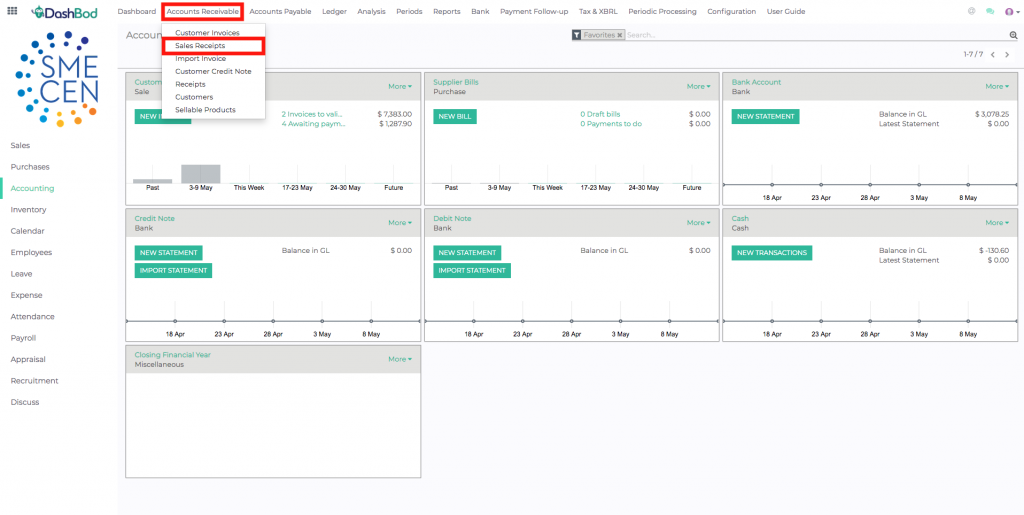Remove the Favorites filter tag
This screenshot has width=1024, height=515.
[x=620, y=35]
